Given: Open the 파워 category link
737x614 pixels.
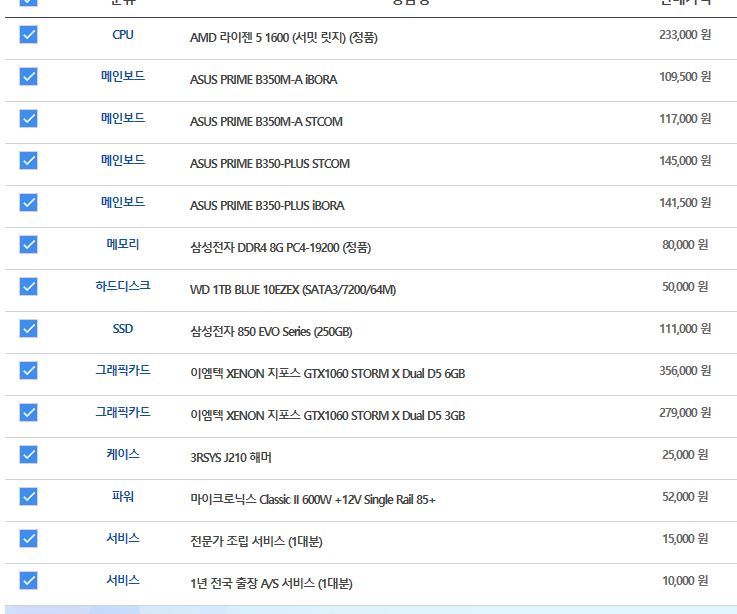Looking at the screenshot, I should click(x=123, y=496).
